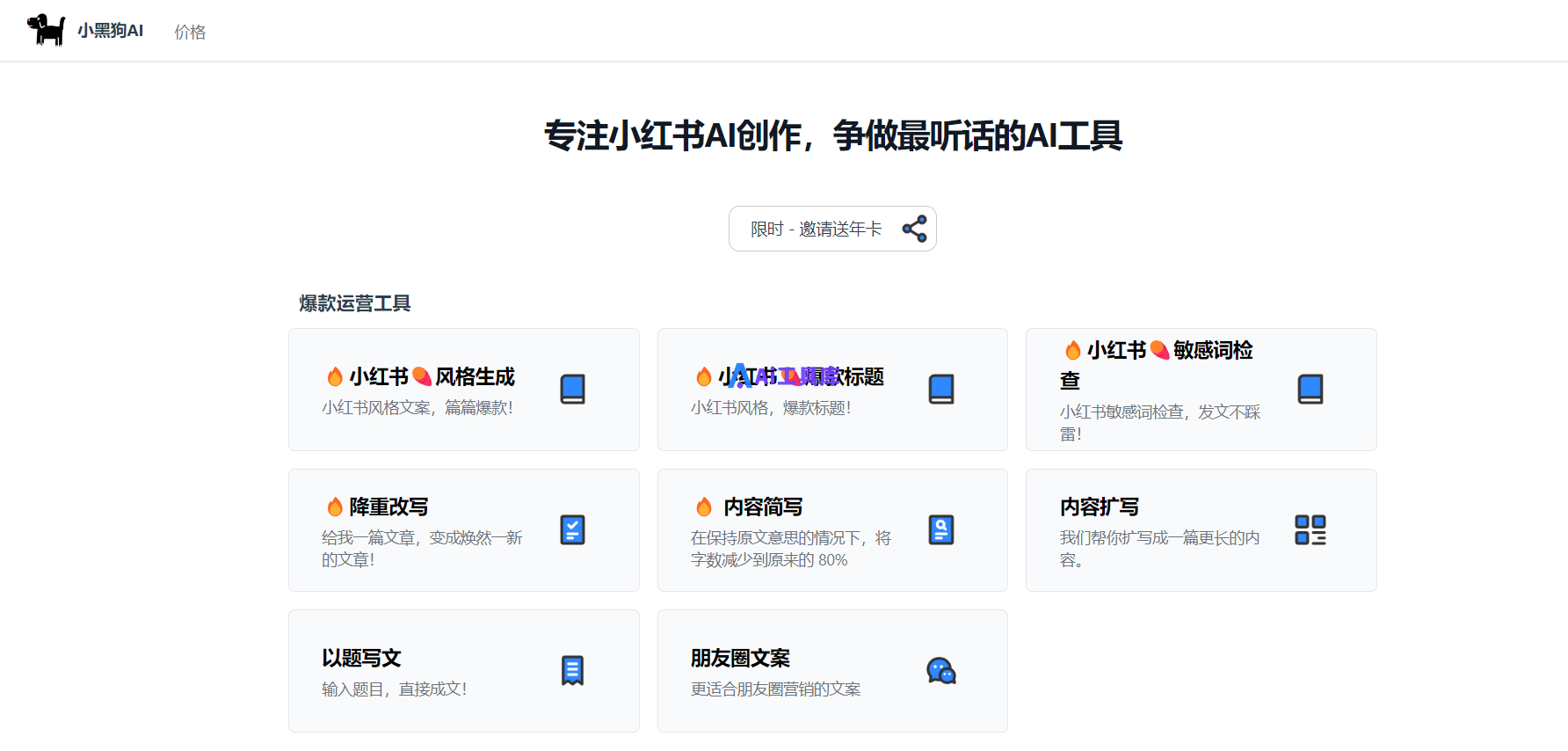Click the book icon on 敏感词检查 card
Screen dimensions: 1568x751
pos(1310,389)
